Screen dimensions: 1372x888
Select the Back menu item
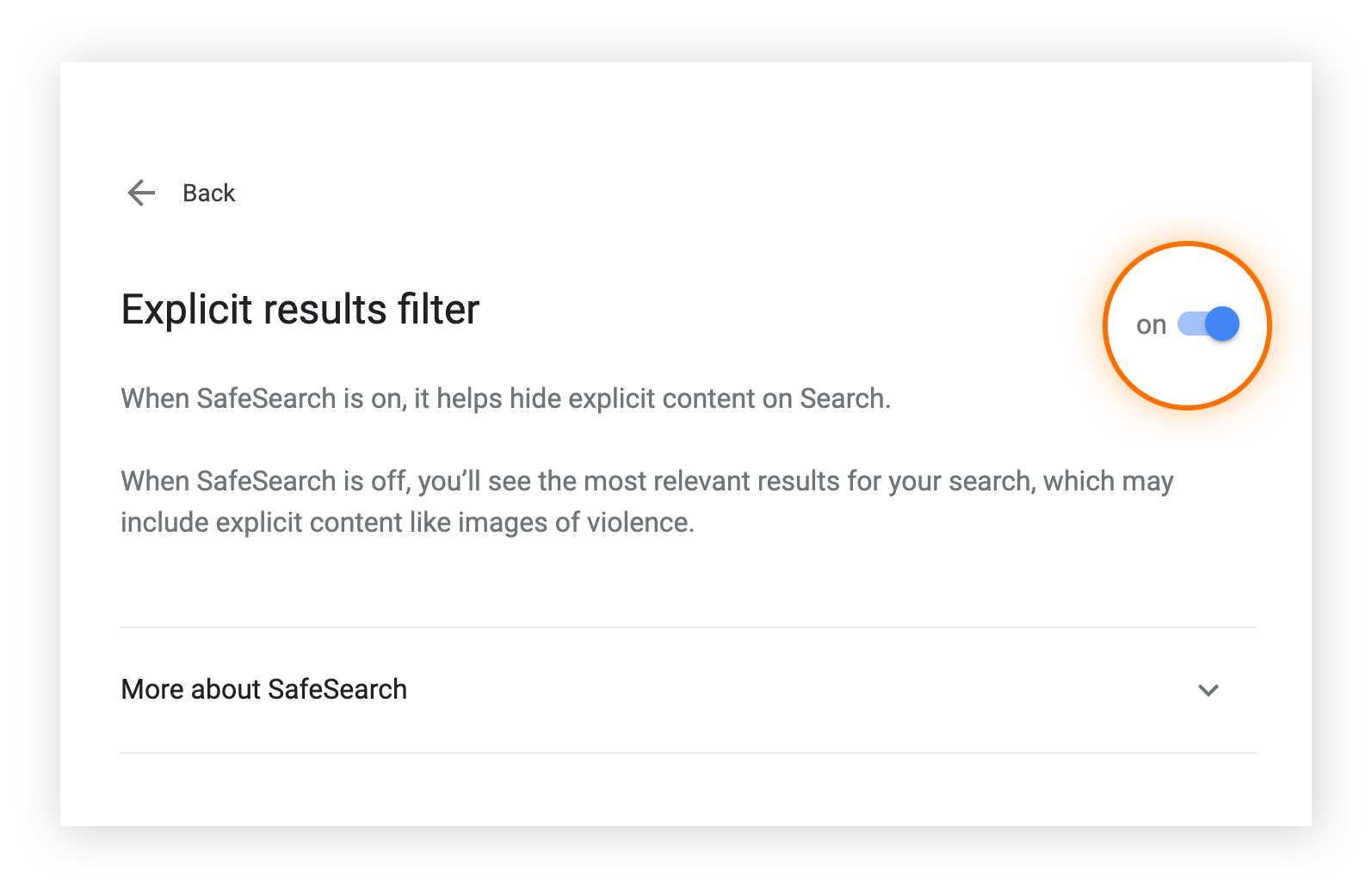coord(207,193)
